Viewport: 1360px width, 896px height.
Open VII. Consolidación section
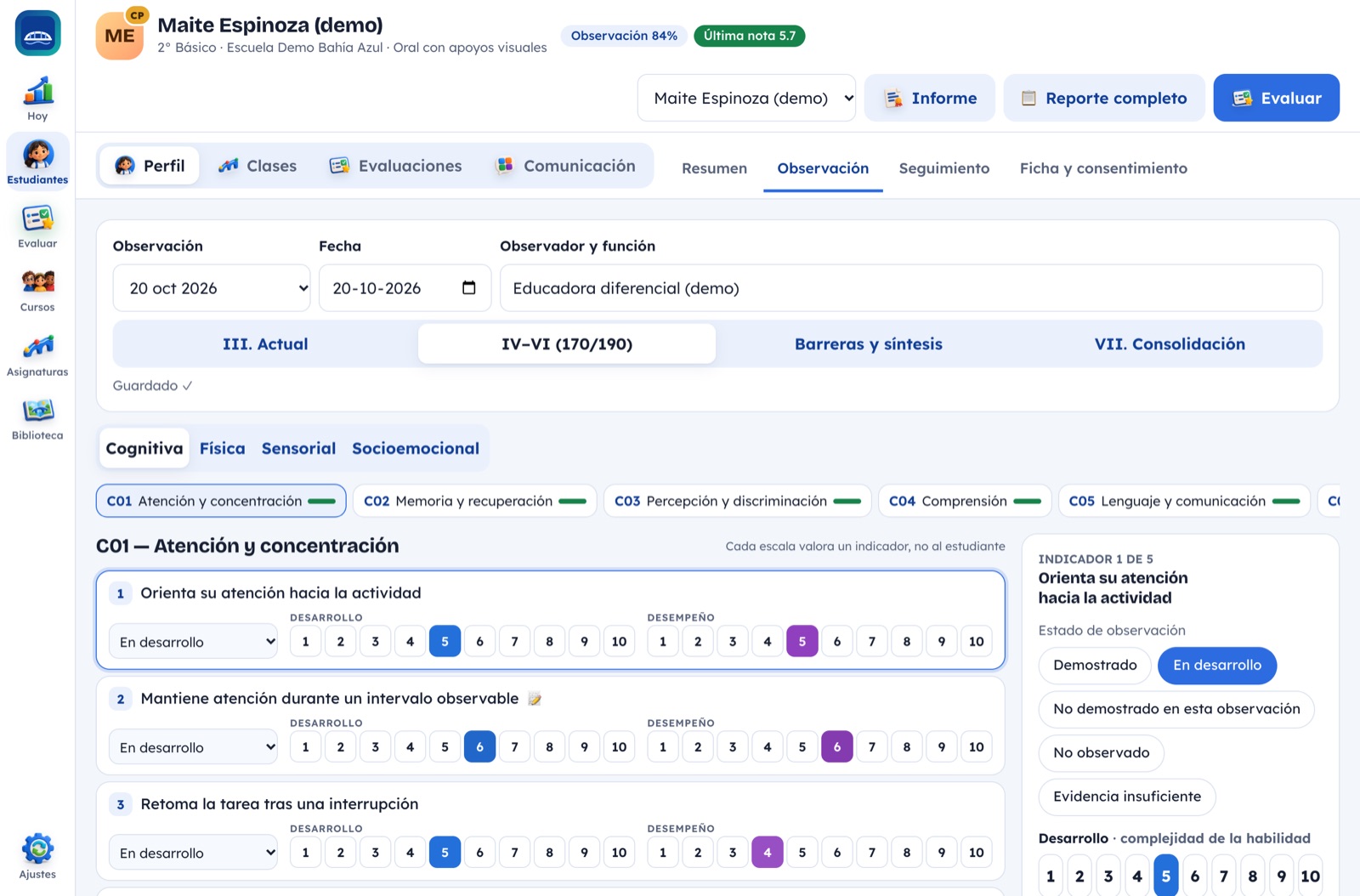click(x=1170, y=344)
